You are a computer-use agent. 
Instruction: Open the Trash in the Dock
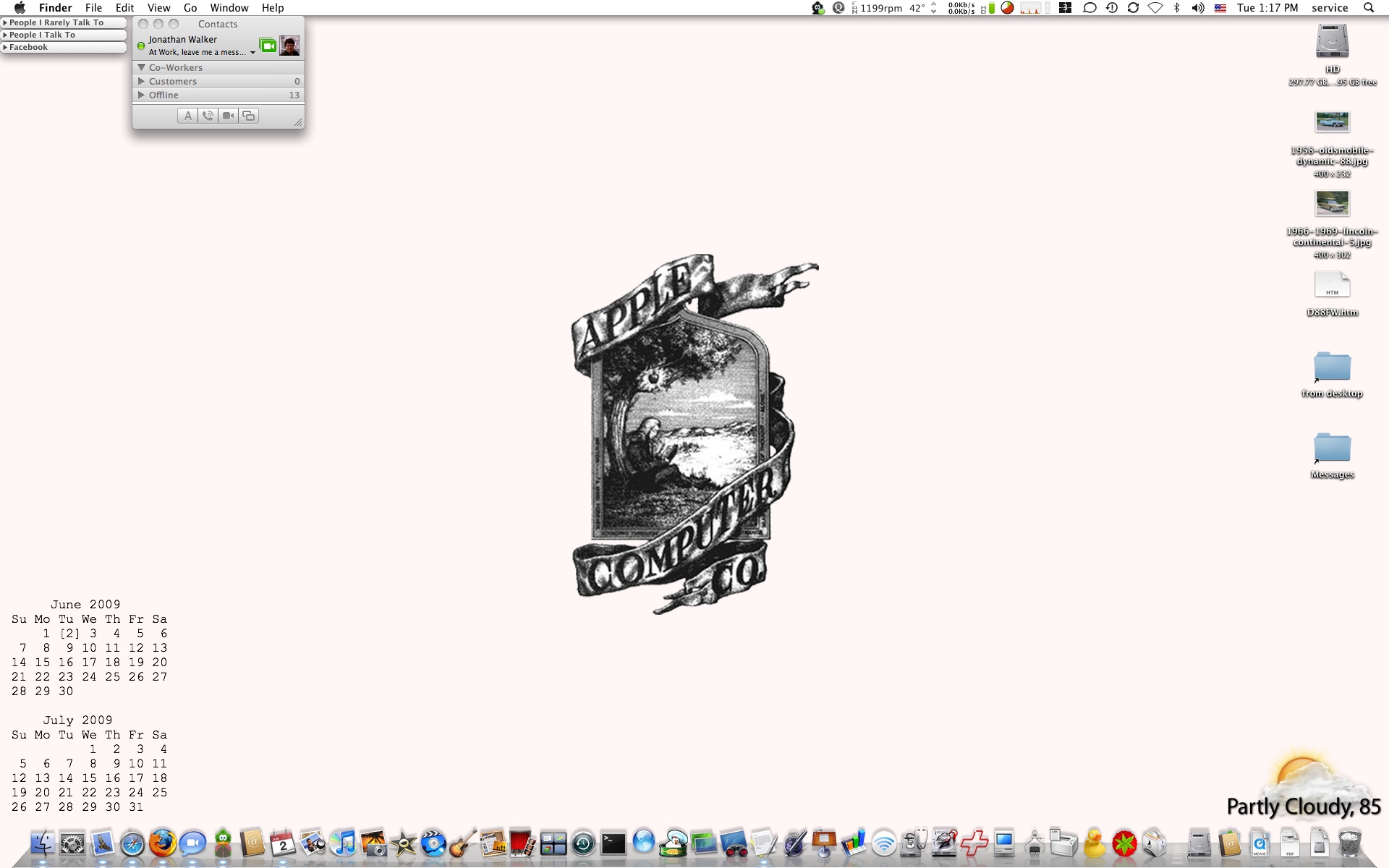(1349, 843)
